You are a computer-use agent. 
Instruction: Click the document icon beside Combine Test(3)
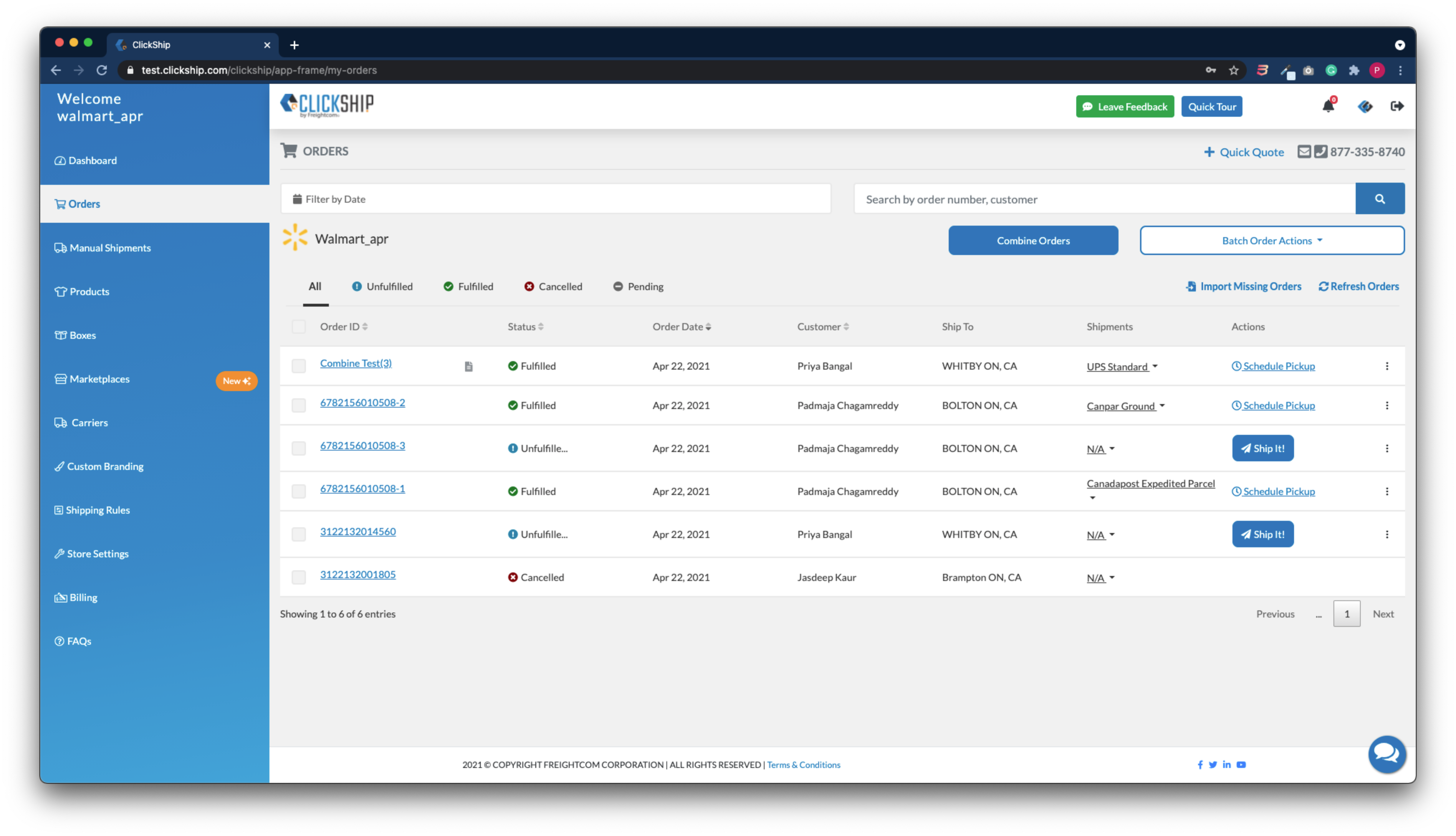[x=469, y=366]
